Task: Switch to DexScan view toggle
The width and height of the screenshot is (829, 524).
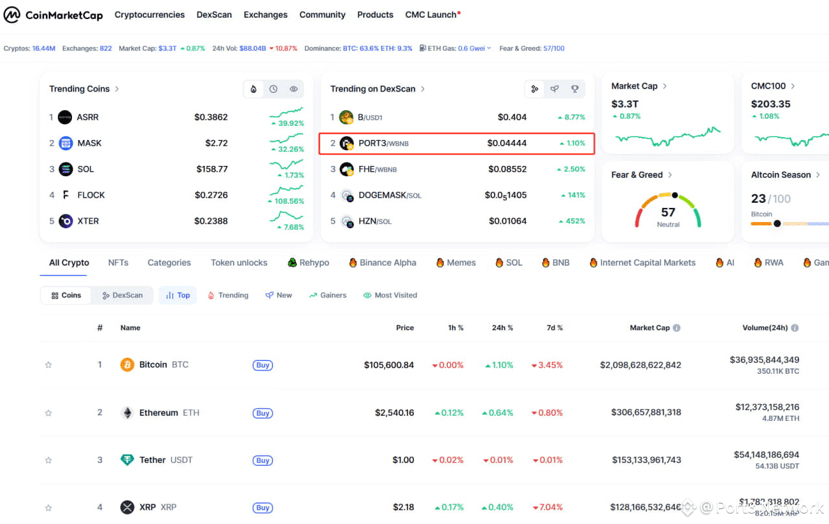Action: (x=122, y=296)
